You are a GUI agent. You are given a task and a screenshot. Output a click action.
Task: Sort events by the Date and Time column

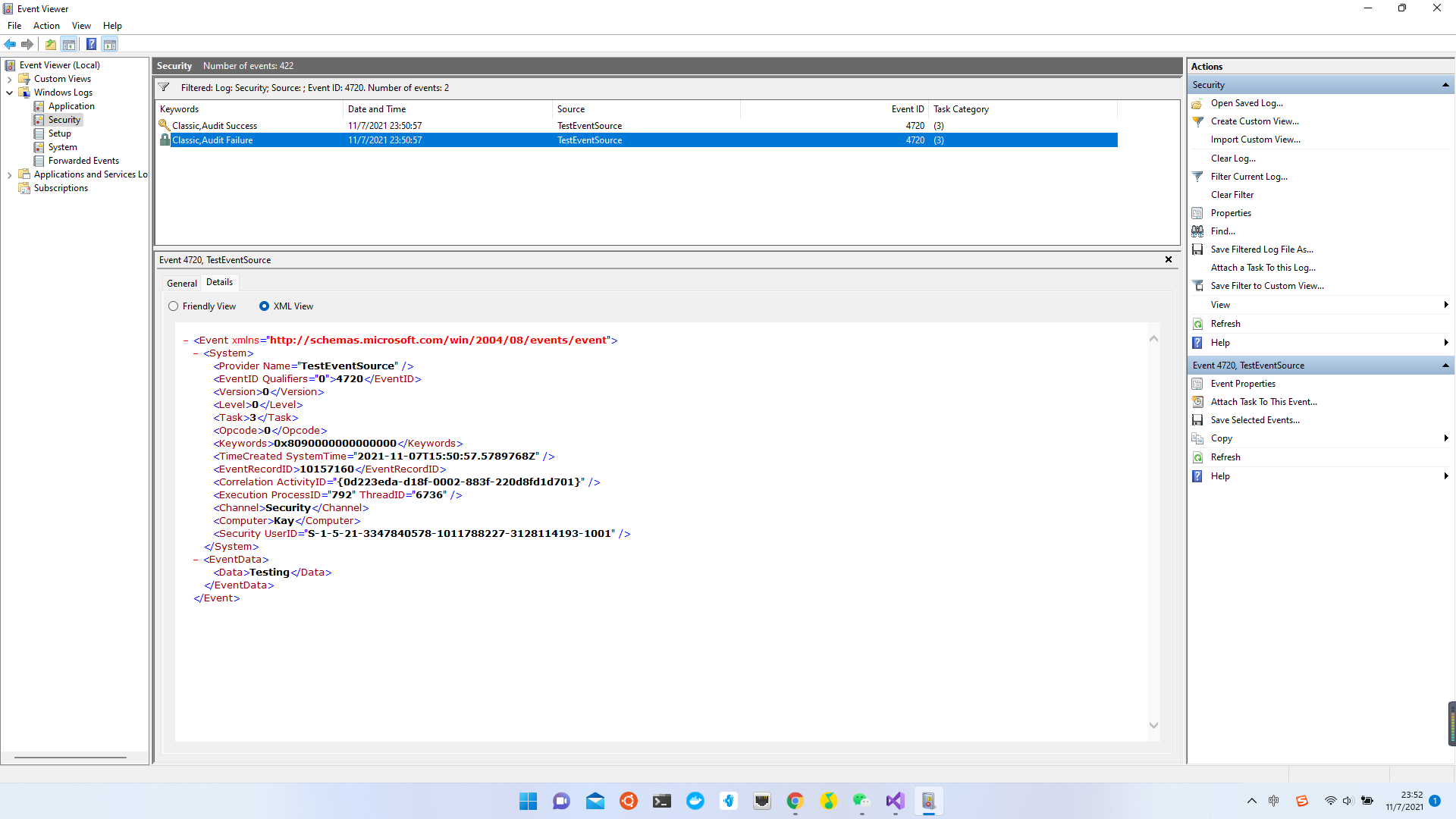pos(448,109)
